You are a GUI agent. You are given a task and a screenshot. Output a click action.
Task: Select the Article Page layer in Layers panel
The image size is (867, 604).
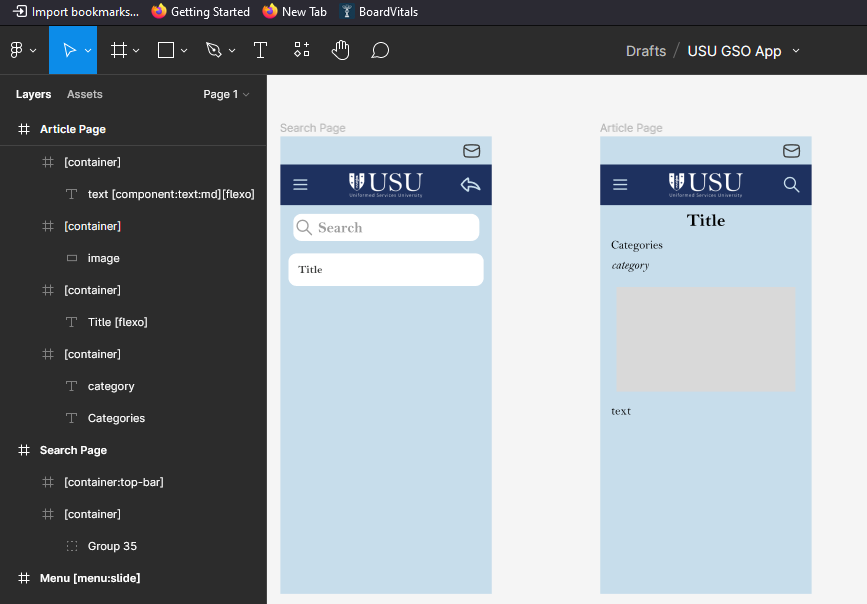coord(133,129)
